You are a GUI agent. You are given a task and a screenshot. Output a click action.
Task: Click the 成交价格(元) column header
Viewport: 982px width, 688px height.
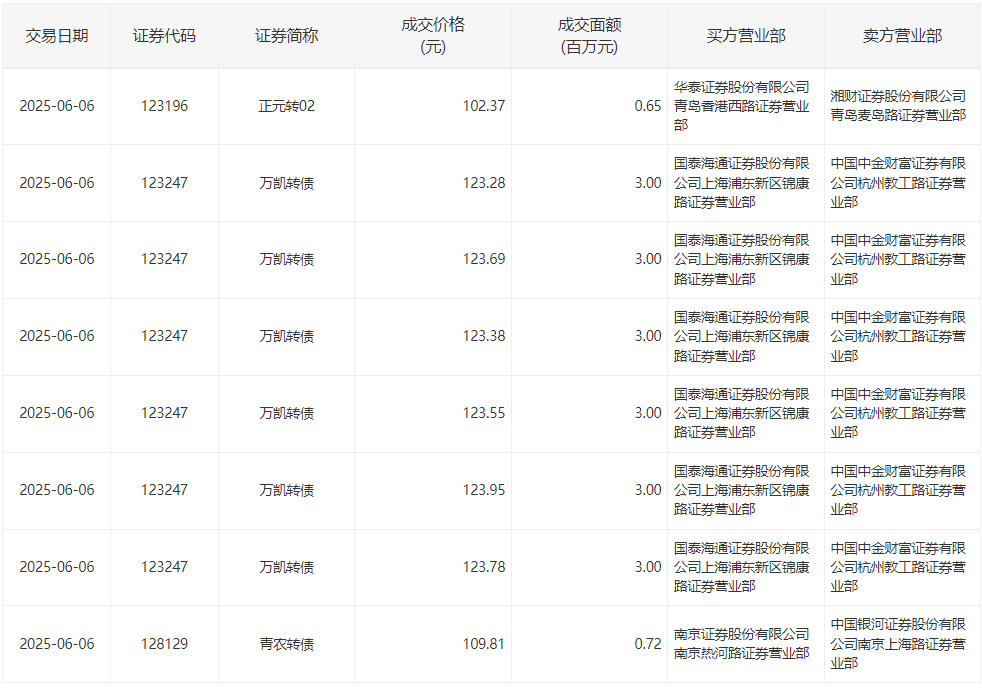click(433, 36)
